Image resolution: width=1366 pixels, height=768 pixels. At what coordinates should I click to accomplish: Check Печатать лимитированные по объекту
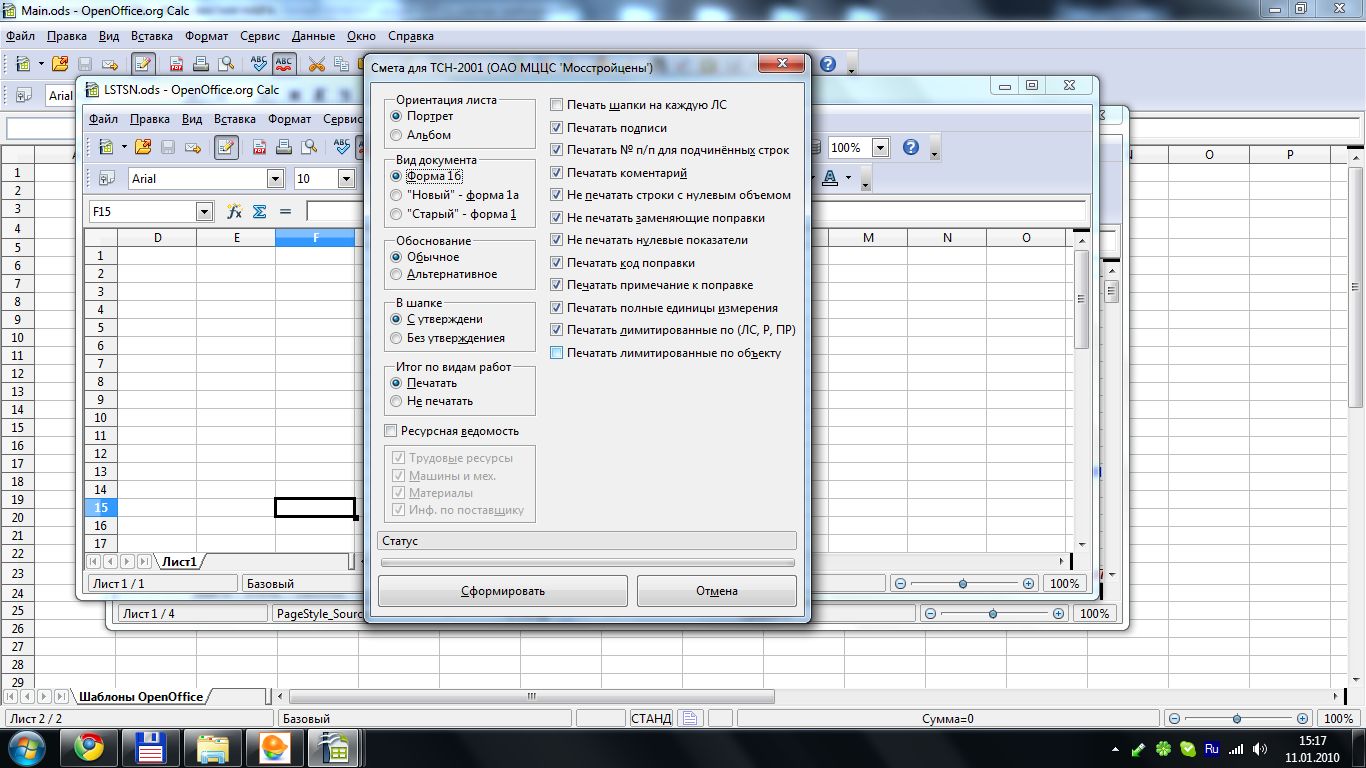point(666,353)
